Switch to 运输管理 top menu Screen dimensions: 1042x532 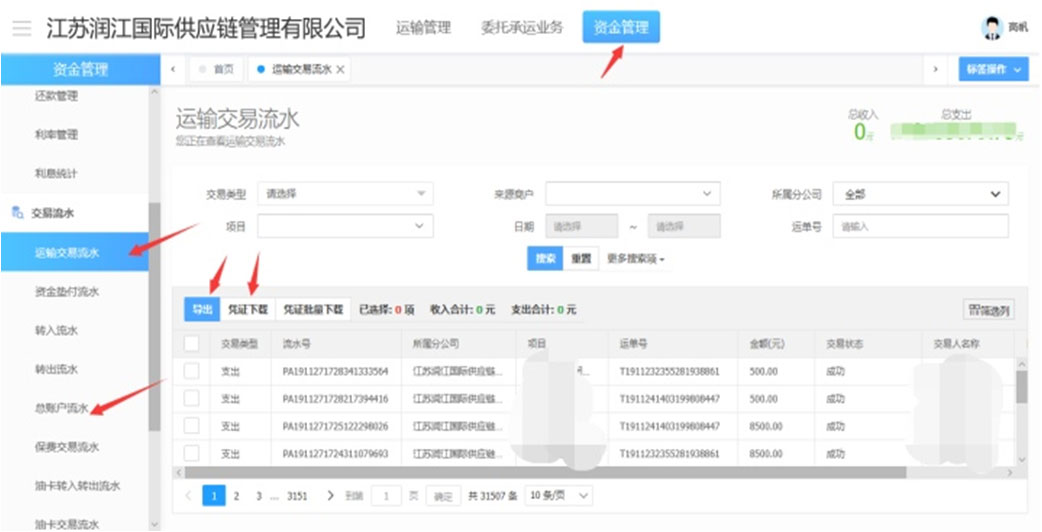(x=423, y=28)
